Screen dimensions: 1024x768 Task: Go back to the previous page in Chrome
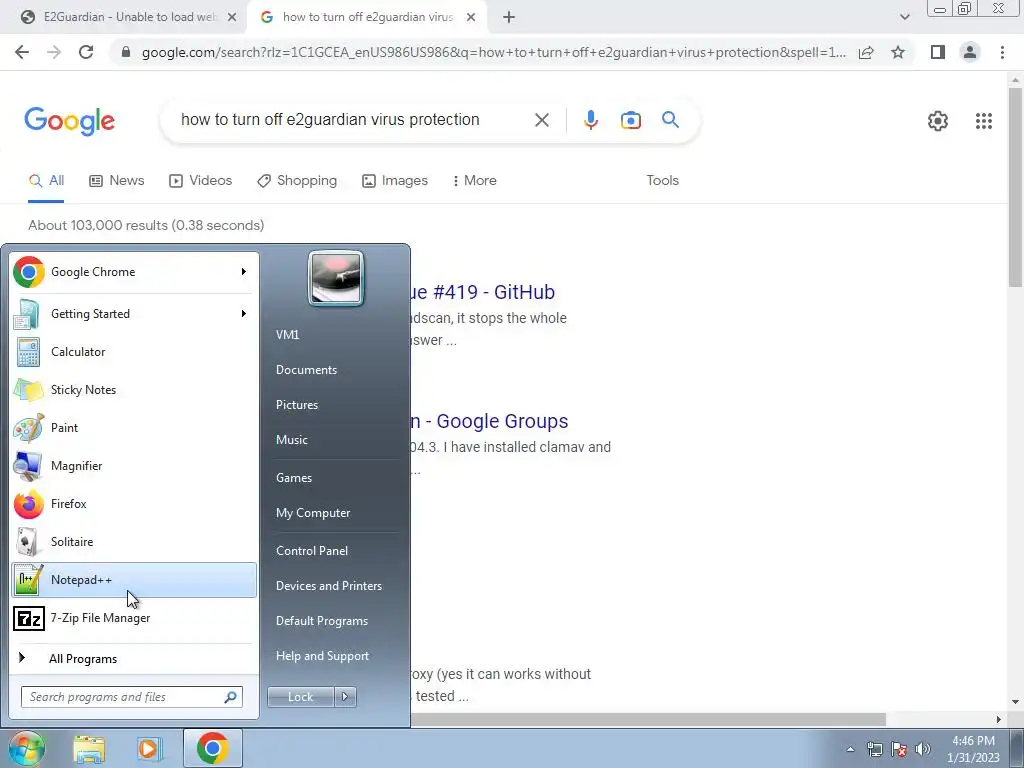(x=22, y=52)
